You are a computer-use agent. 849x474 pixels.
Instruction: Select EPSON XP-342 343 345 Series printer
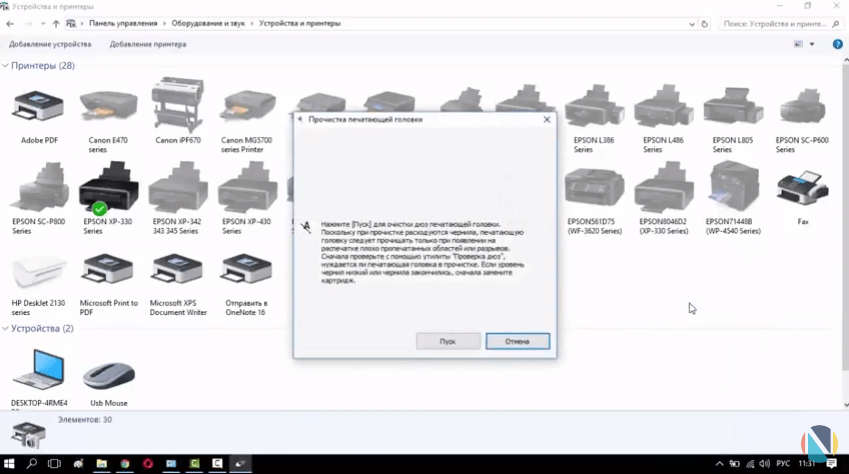click(178, 187)
